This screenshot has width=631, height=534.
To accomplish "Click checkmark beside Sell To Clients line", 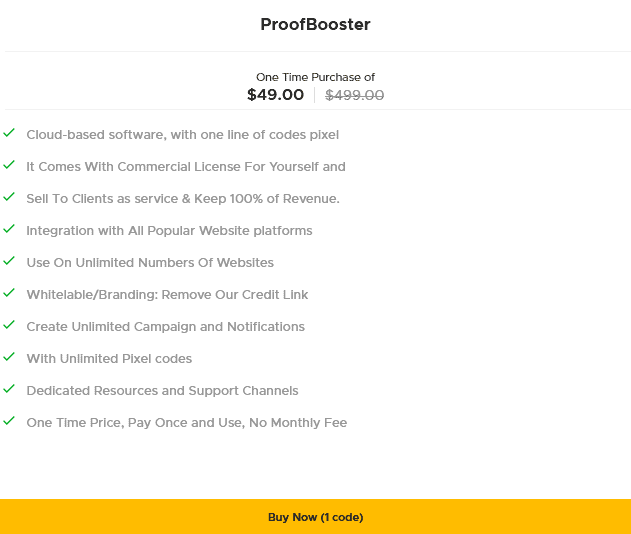I will pos(9,196).
